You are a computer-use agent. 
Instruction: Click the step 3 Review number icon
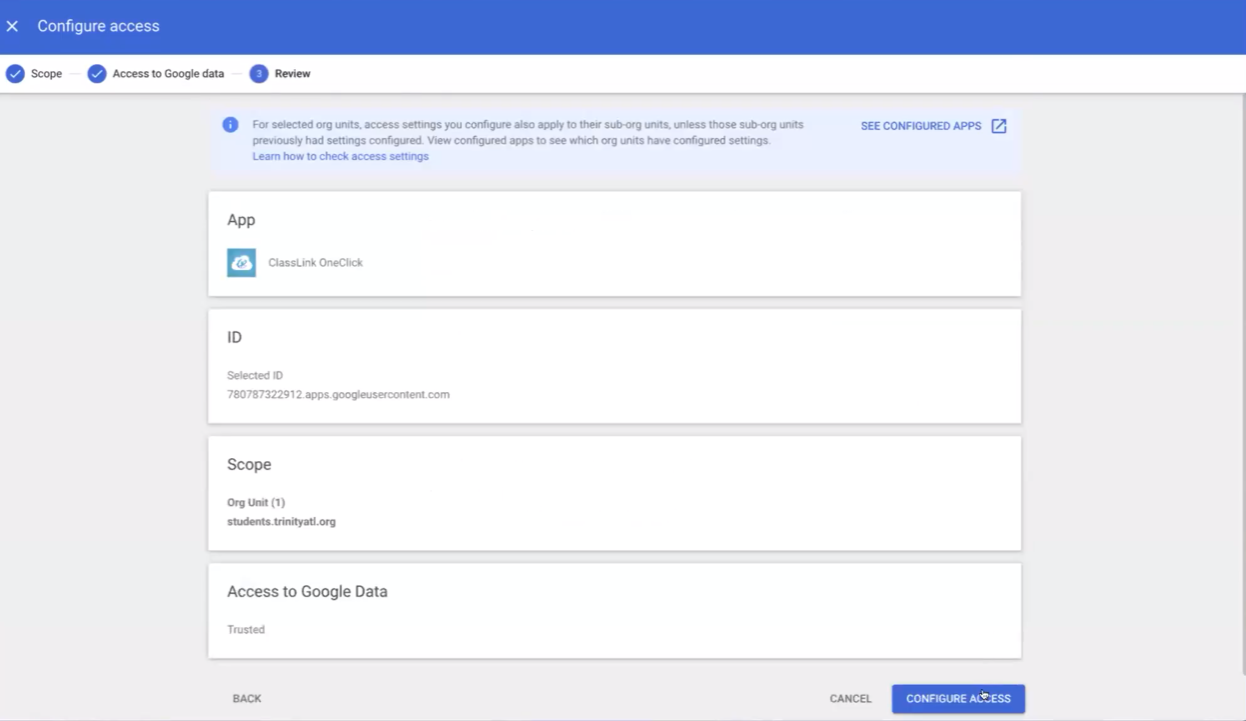pos(259,74)
